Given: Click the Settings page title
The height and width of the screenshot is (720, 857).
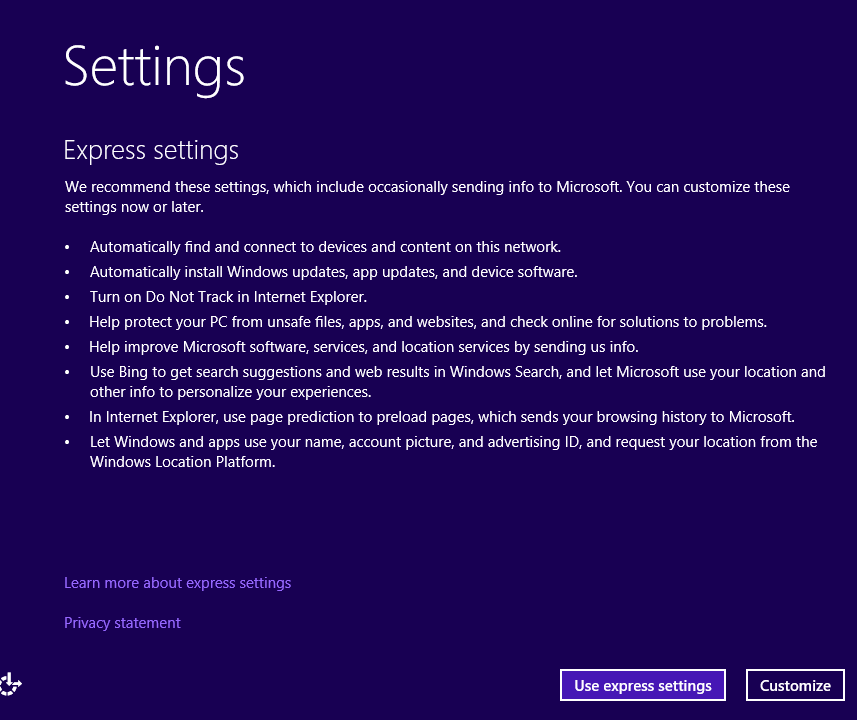Looking at the screenshot, I should tap(154, 67).
